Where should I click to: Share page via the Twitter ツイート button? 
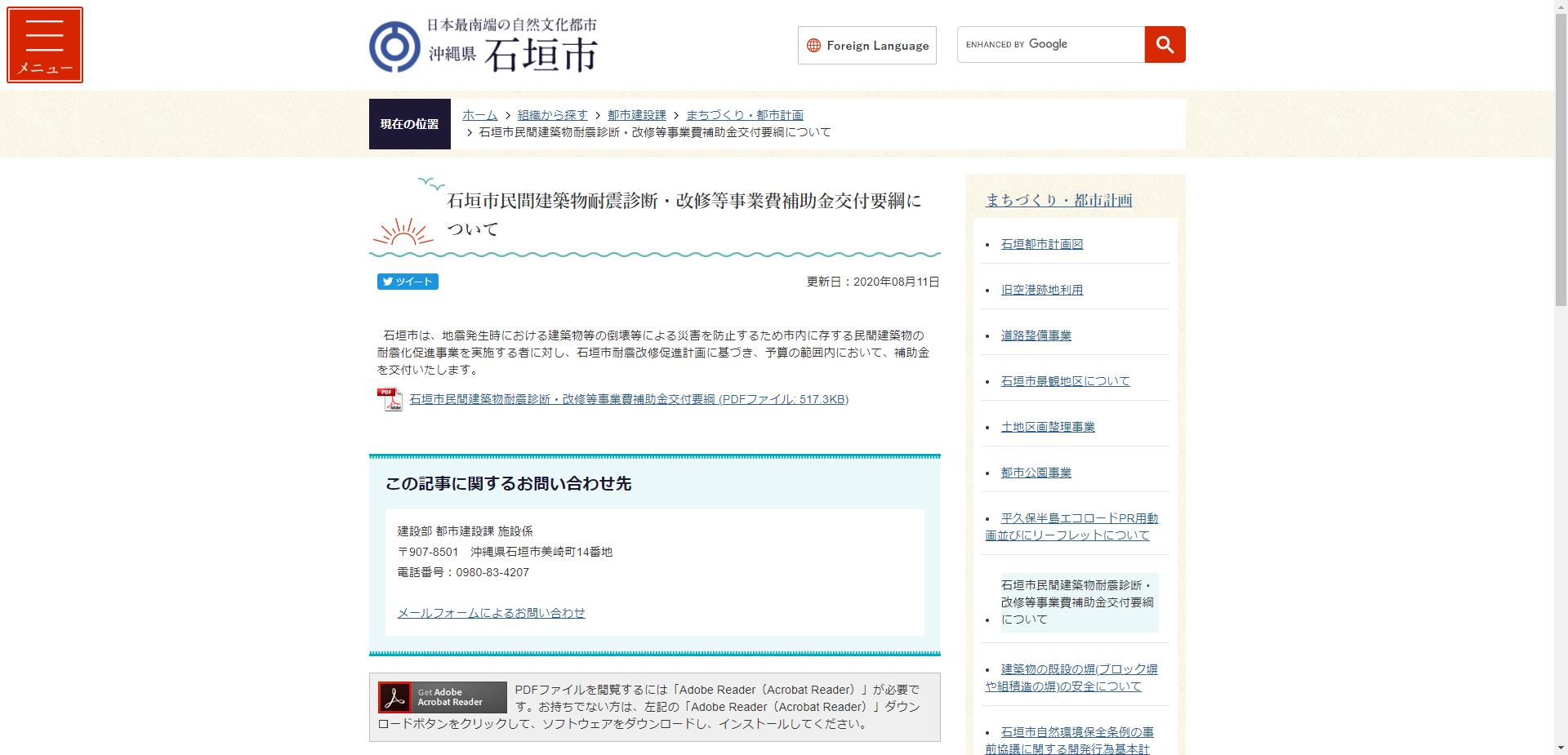tap(408, 282)
